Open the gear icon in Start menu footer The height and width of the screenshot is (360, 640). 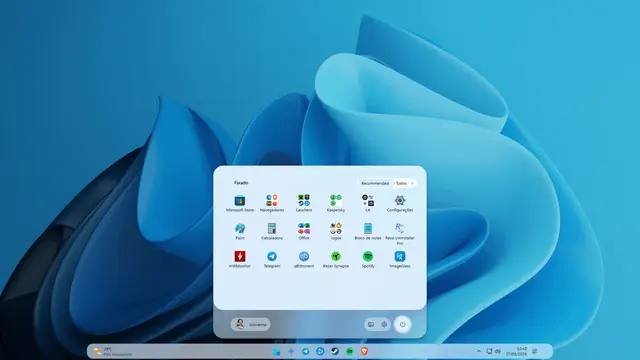(384, 324)
